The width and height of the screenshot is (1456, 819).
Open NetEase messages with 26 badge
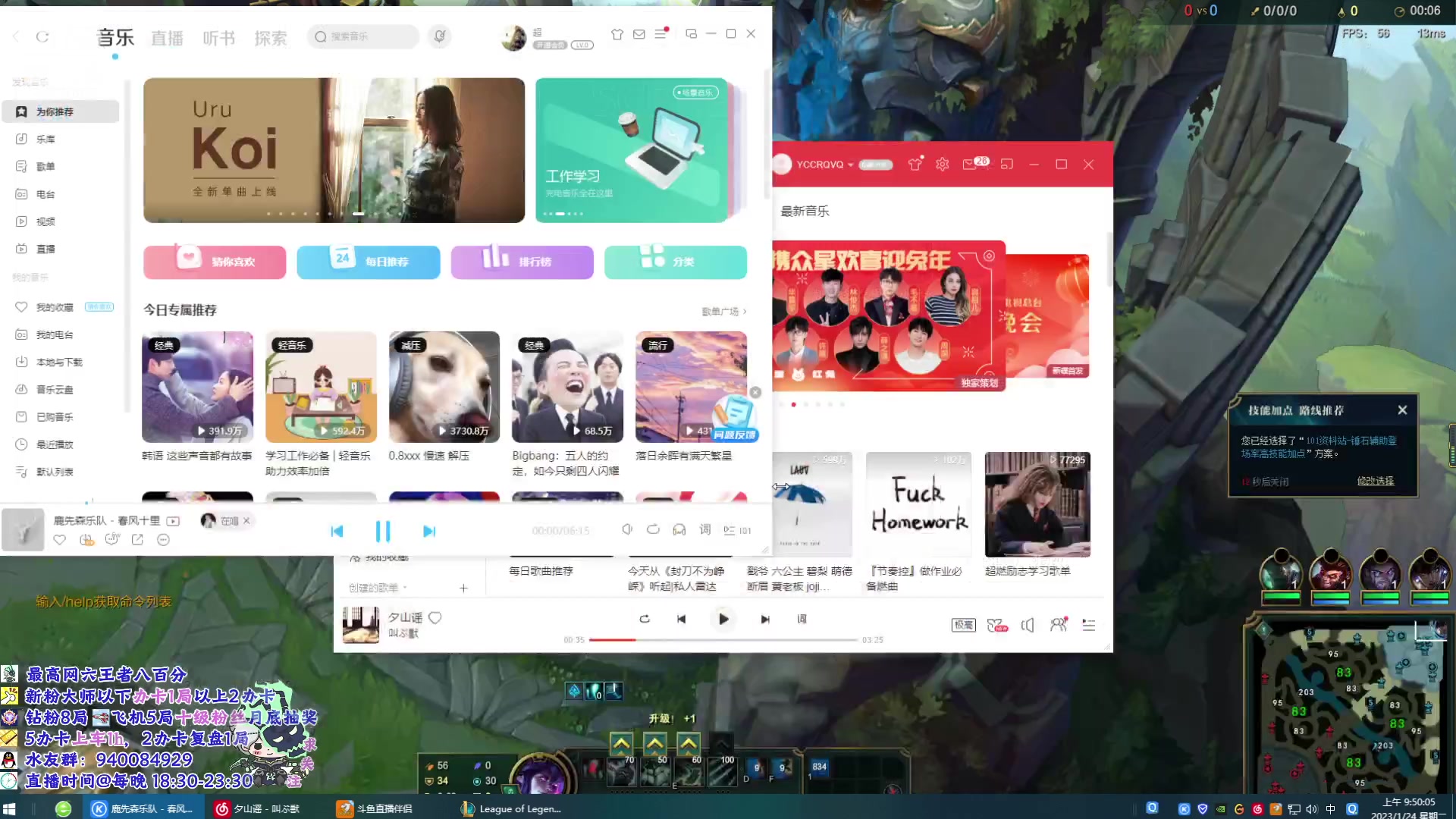(974, 163)
